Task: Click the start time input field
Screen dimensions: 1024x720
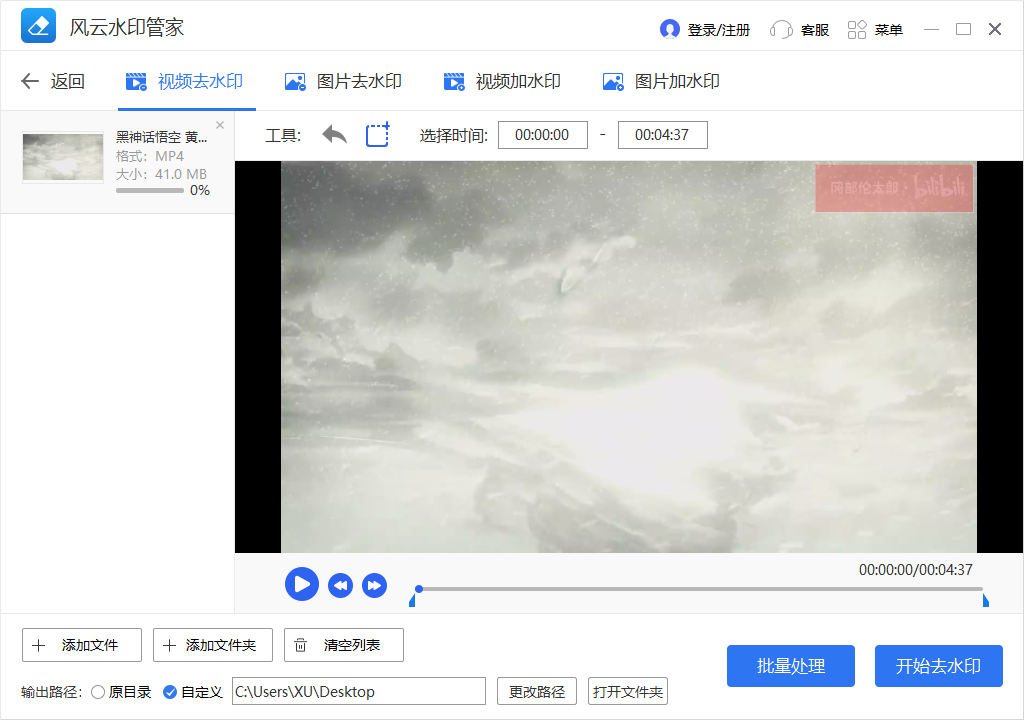Action: pos(543,134)
